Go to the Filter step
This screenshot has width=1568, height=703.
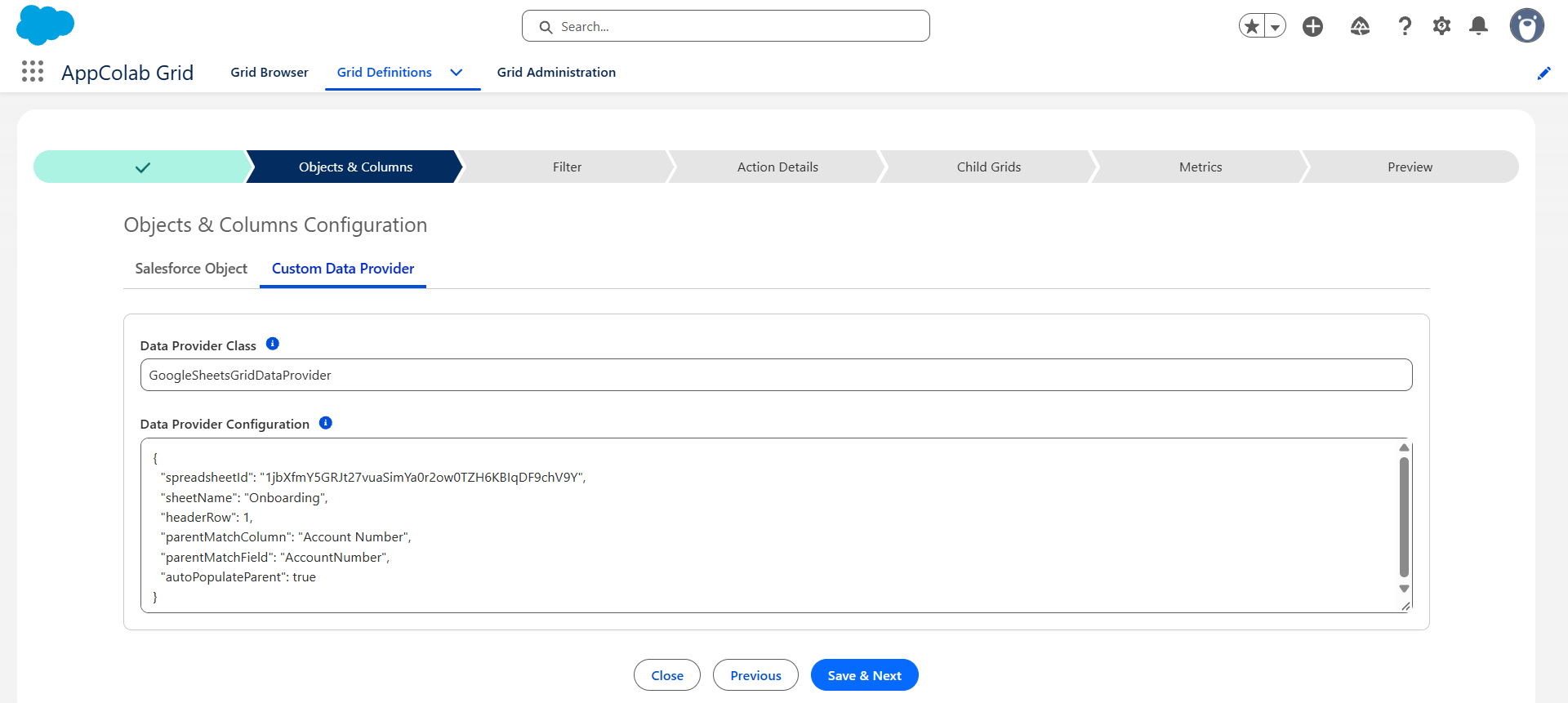click(x=567, y=167)
